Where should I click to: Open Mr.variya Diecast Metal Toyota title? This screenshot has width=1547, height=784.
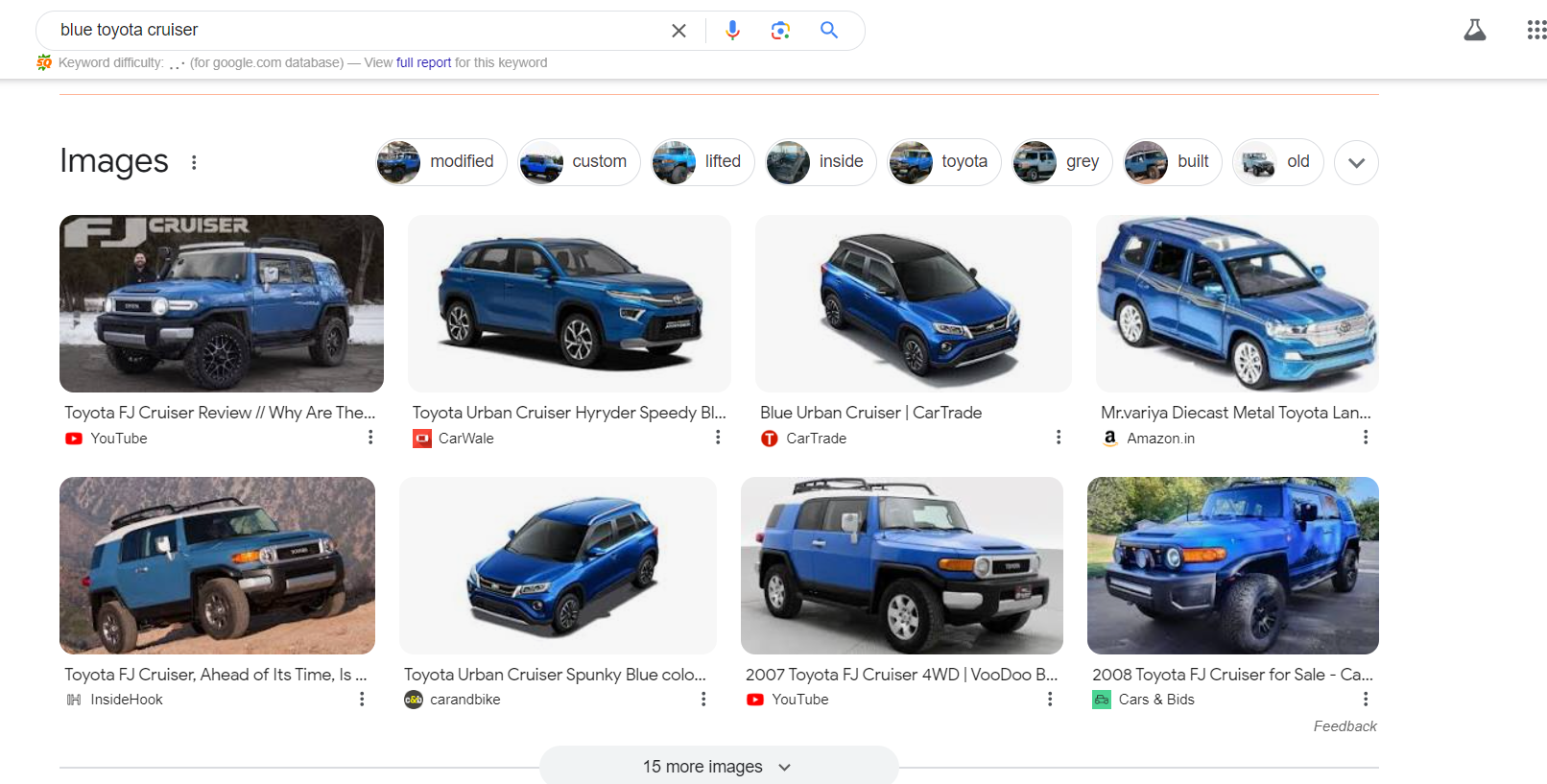coord(1236,413)
